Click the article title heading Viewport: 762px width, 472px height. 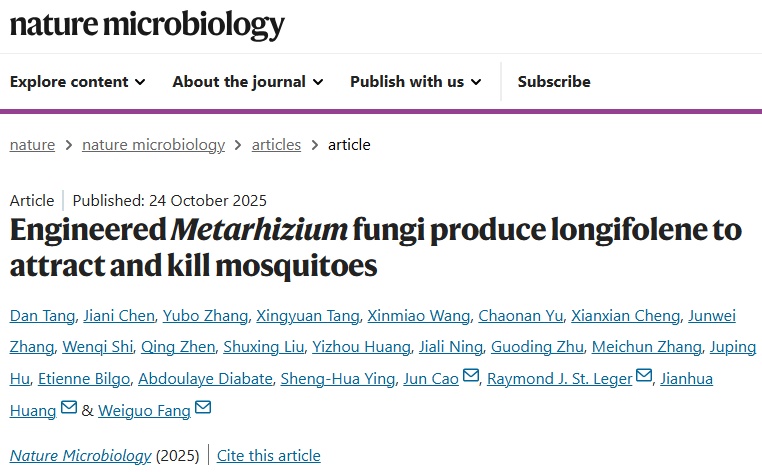tap(376, 248)
